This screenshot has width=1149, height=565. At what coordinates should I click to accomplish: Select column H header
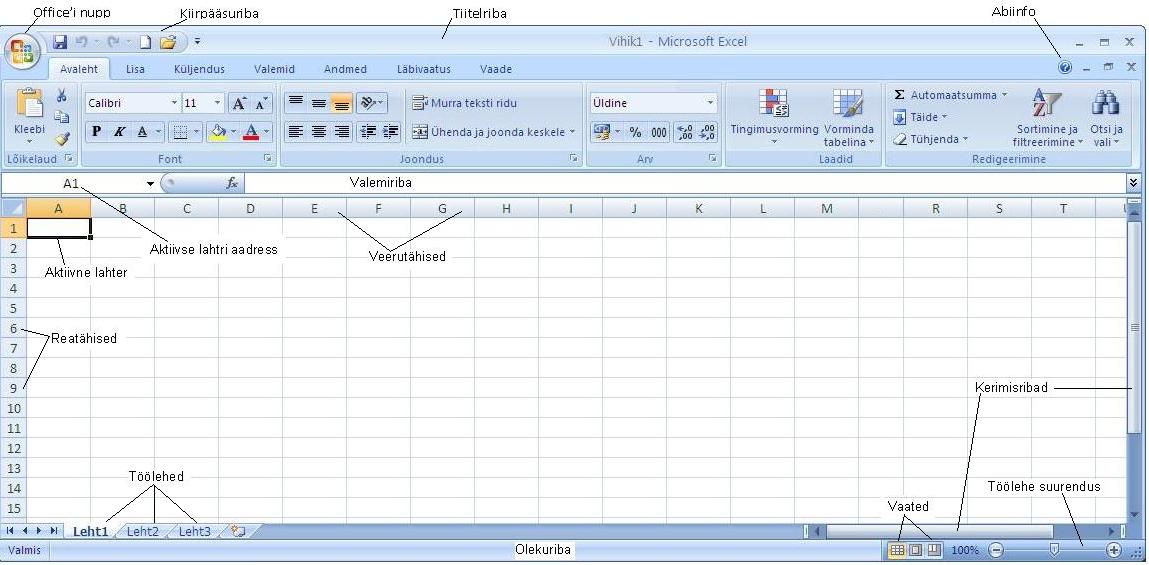506,209
